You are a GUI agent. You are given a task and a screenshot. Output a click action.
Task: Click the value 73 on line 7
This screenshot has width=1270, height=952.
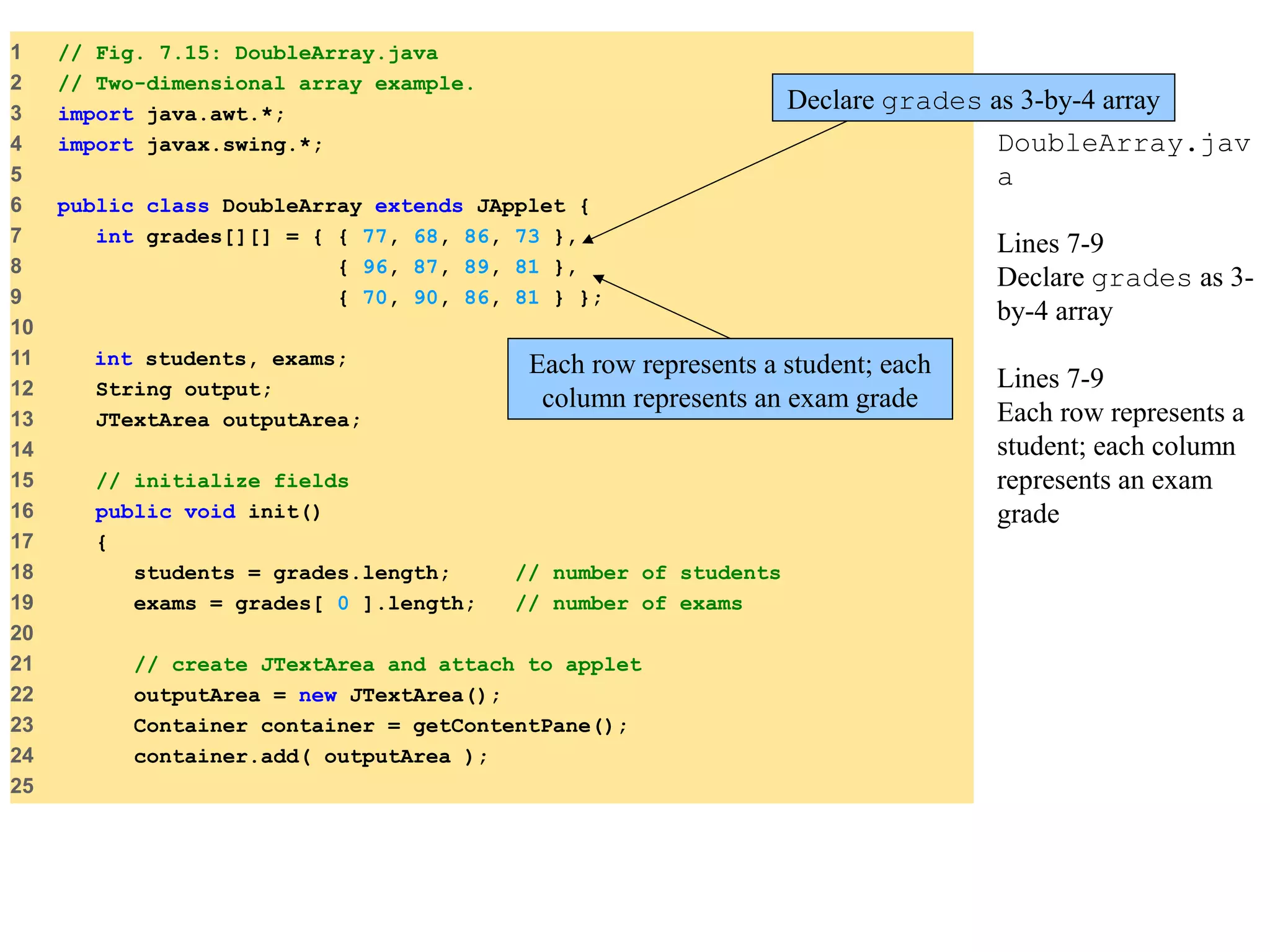tap(527, 237)
